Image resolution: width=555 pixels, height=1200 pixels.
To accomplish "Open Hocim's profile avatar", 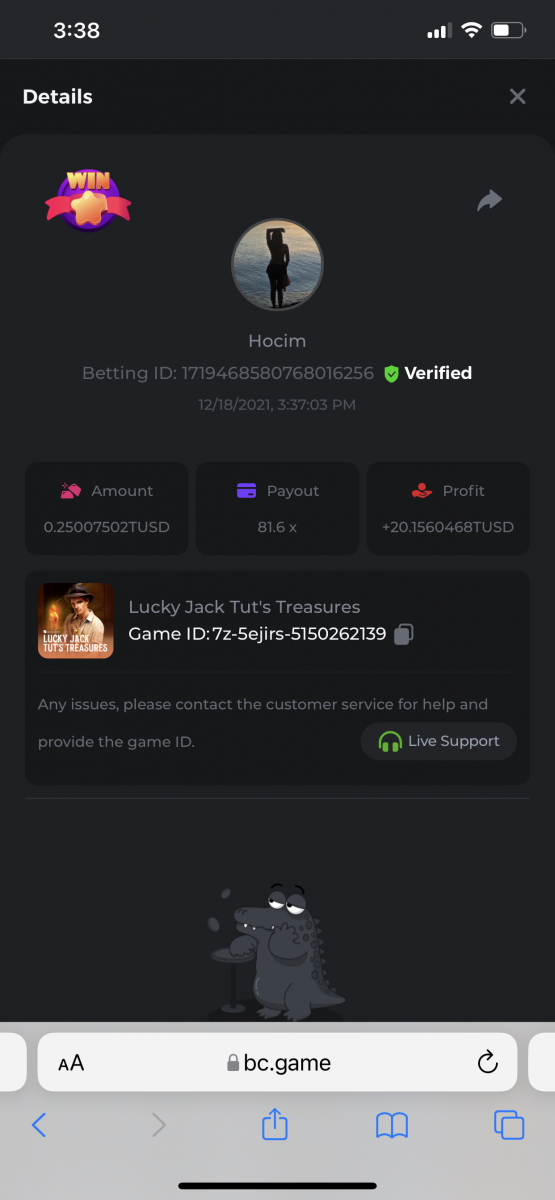I will 277,265.
